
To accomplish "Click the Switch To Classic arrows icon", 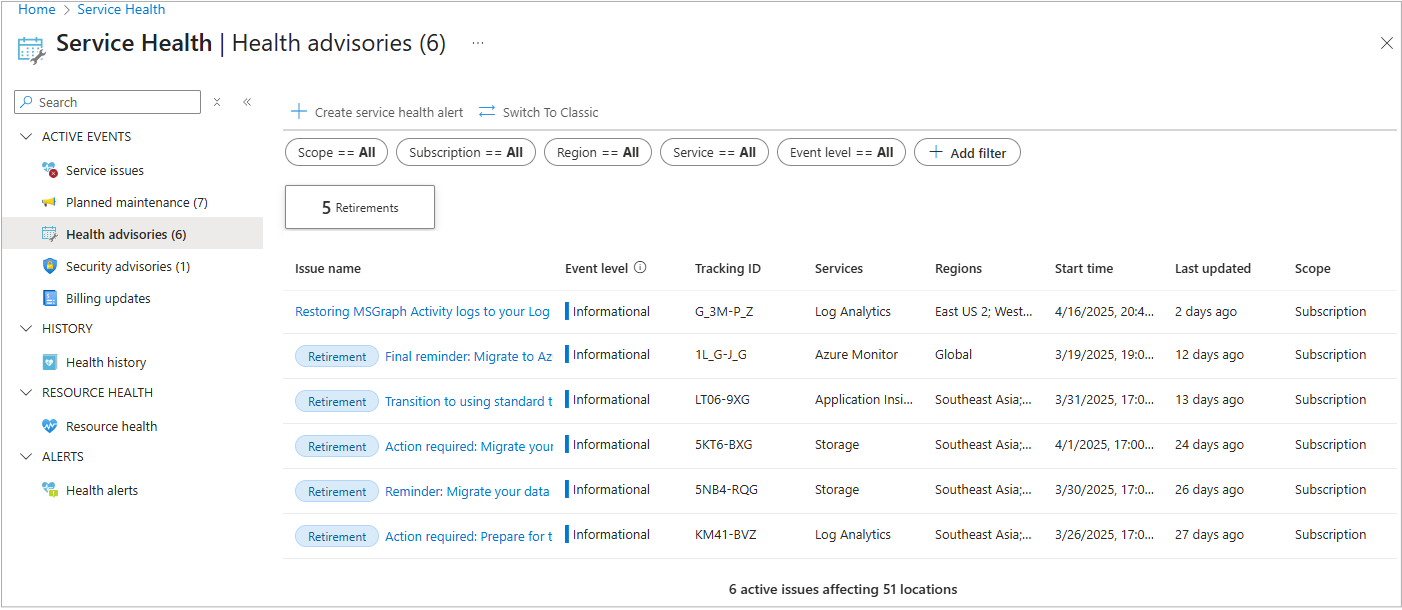I will [x=487, y=111].
